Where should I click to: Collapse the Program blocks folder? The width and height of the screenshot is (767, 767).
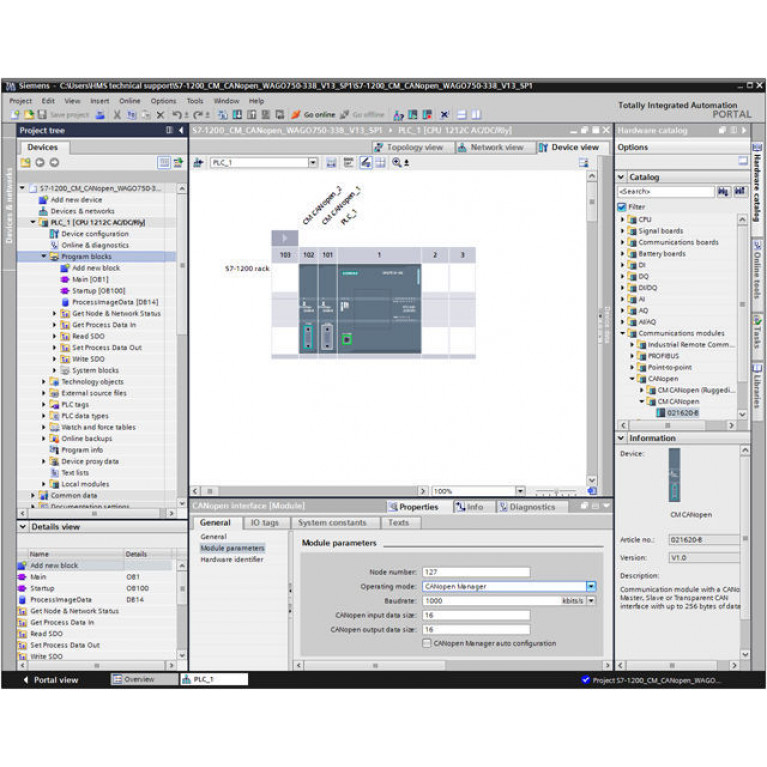point(44,256)
